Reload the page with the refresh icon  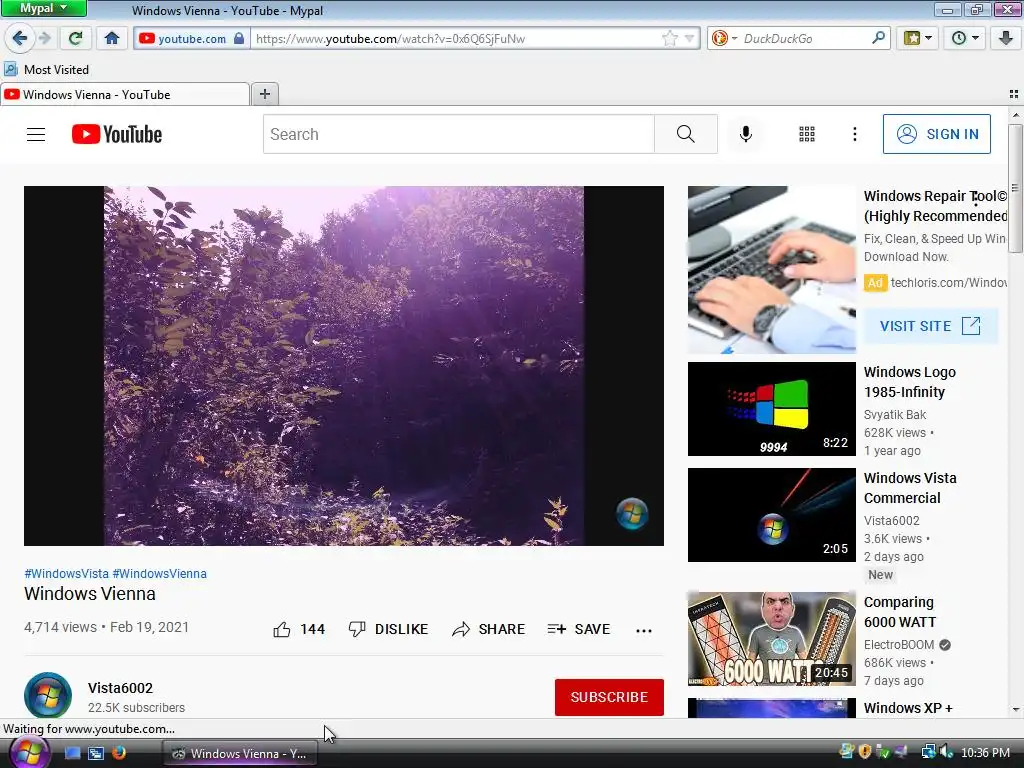pyautogui.click(x=76, y=39)
